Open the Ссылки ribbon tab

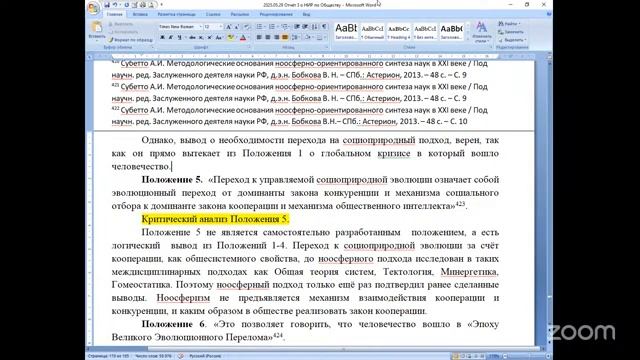213,14
